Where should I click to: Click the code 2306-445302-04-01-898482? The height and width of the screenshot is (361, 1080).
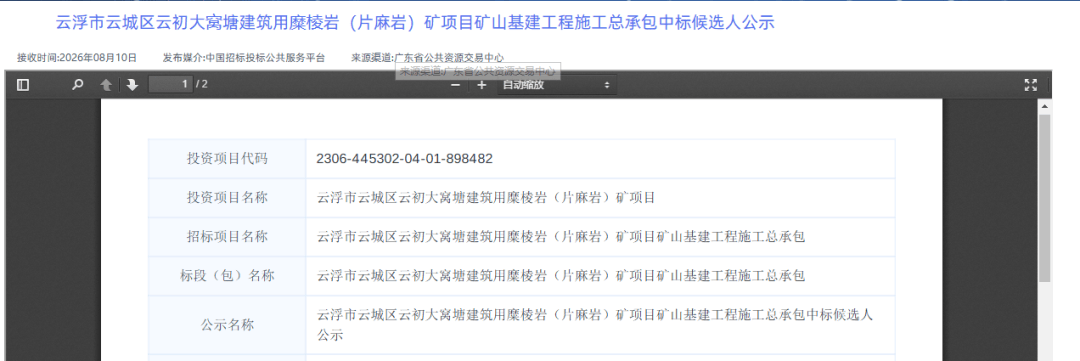click(404, 158)
